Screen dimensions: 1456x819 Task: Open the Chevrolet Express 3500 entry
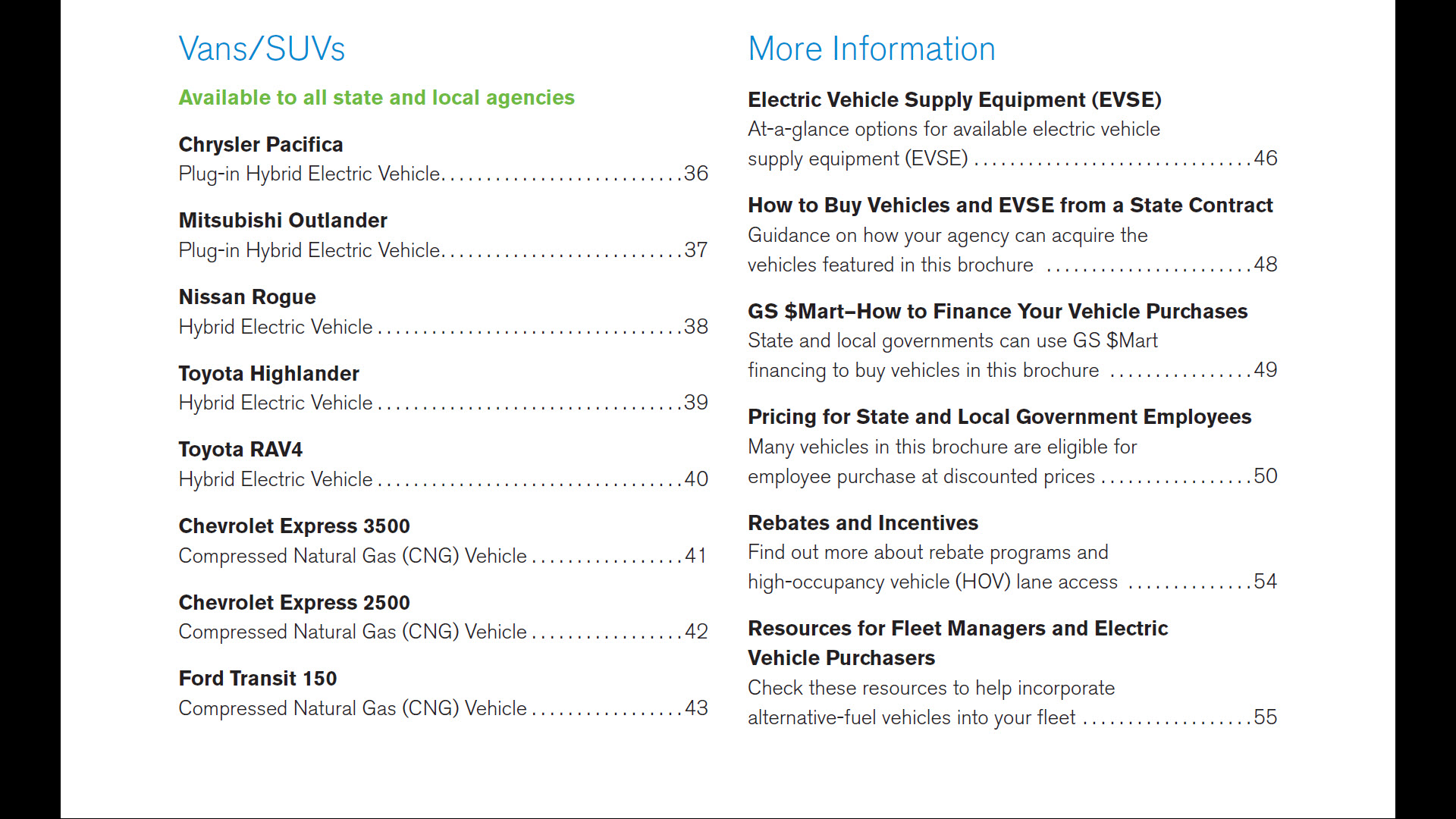point(294,526)
